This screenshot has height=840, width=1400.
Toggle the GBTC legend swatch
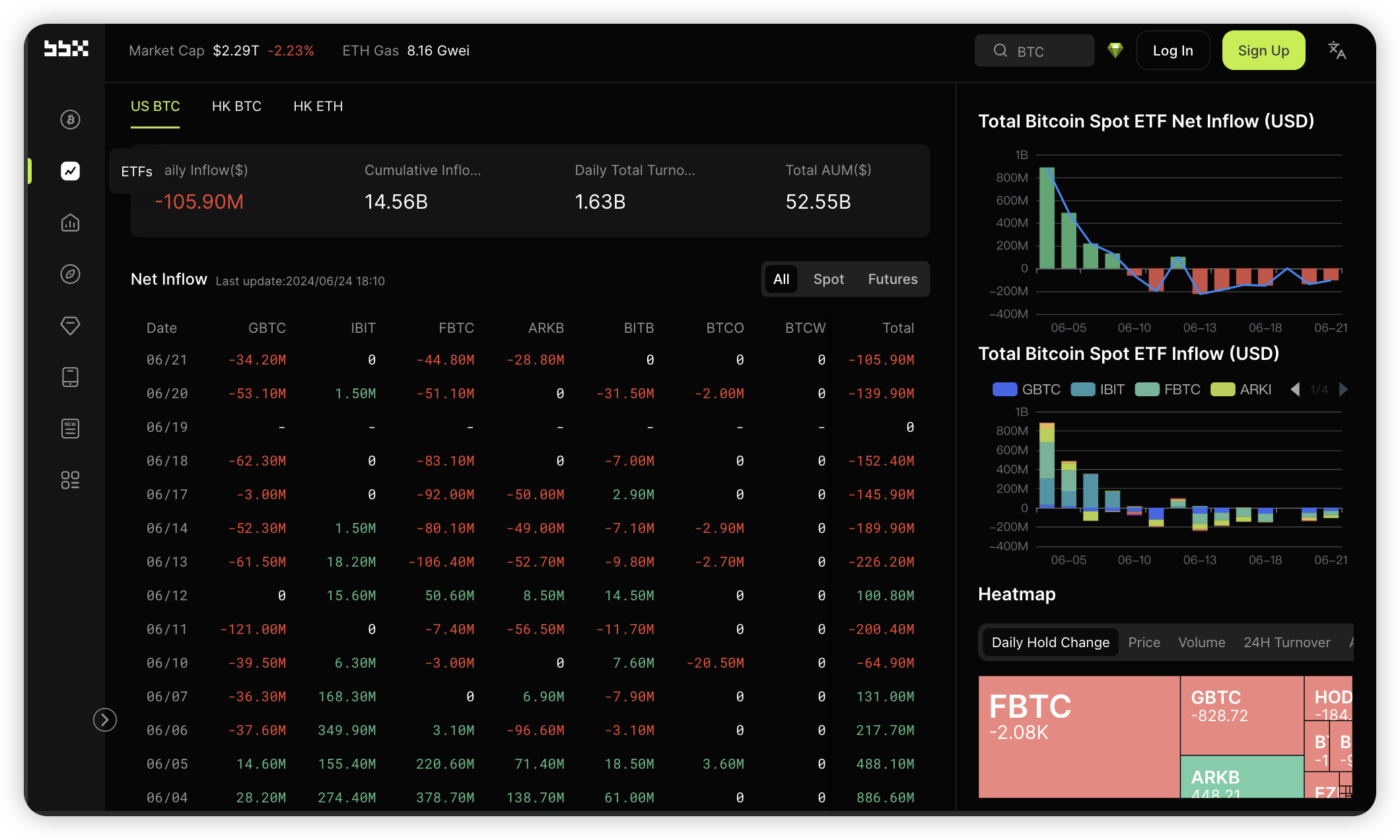(x=1004, y=390)
